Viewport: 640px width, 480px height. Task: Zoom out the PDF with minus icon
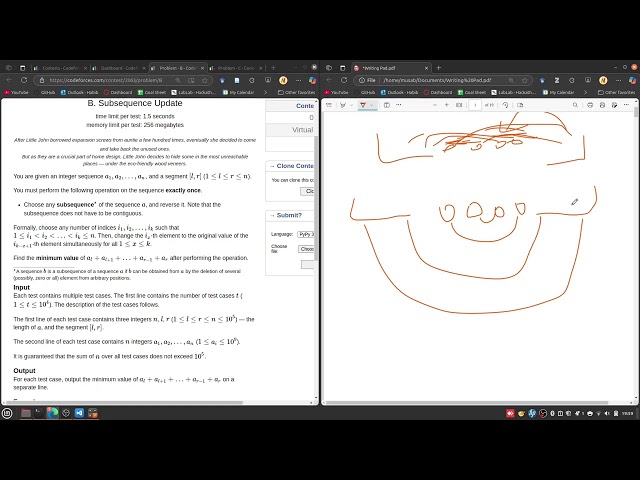tap(435, 105)
